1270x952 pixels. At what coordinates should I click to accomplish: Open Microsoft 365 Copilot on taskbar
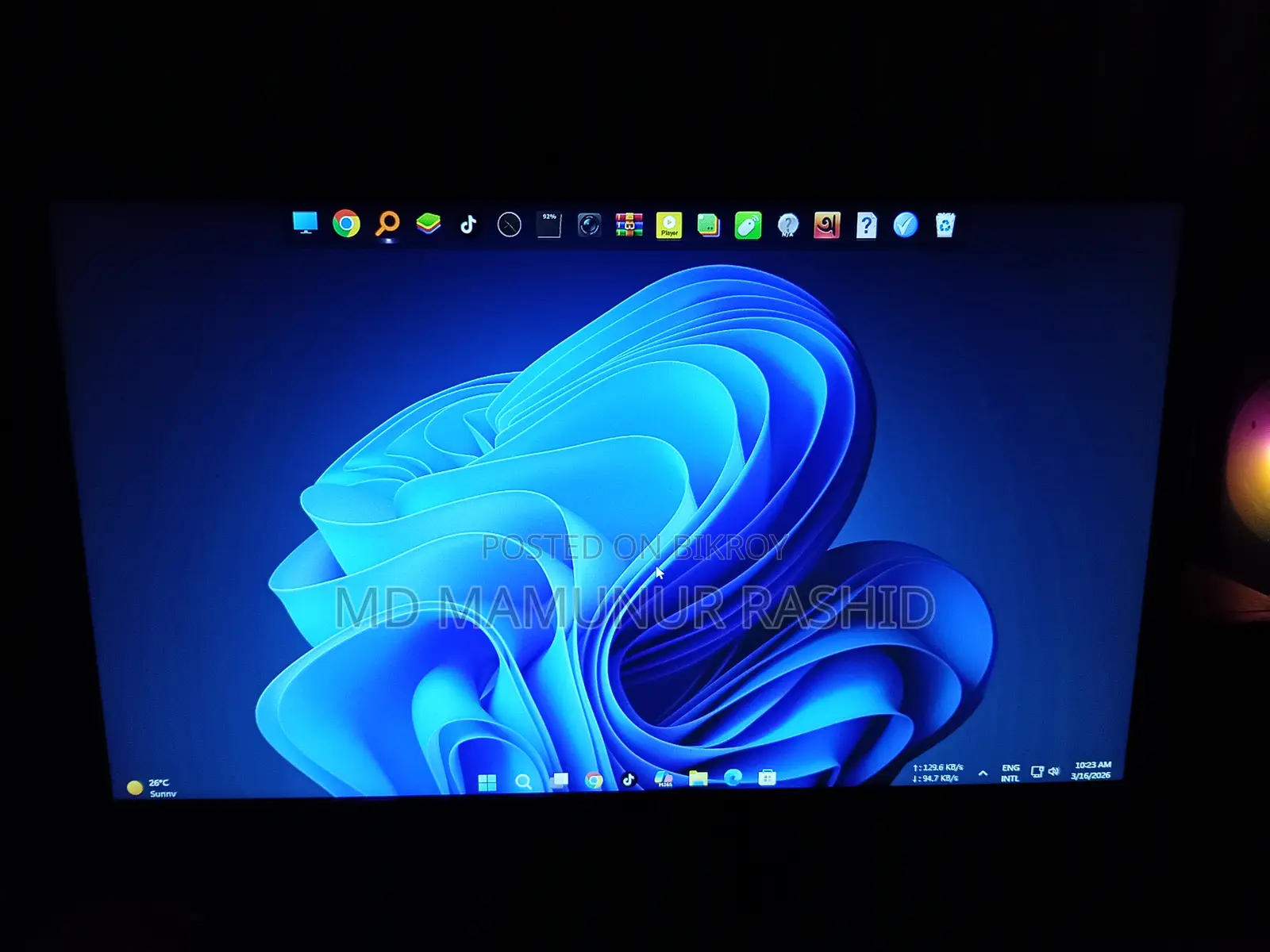[x=664, y=779]
